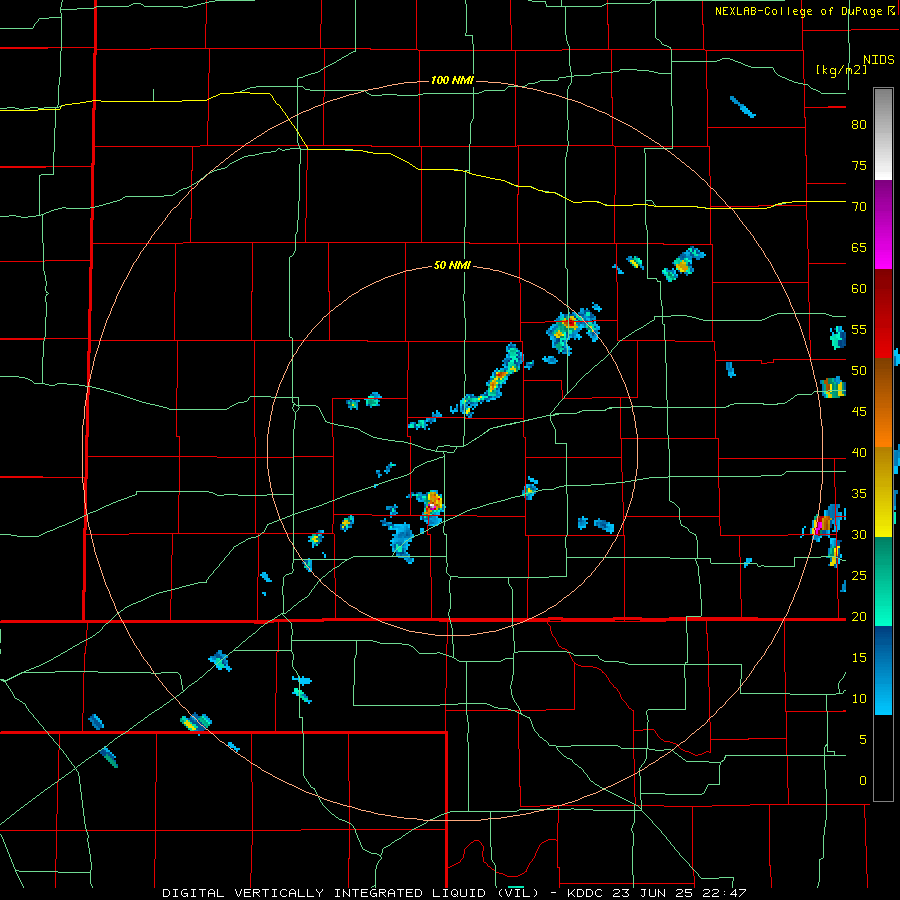Click the magenta-purple segment of the color bar

pyautogui.click(x=883, y=224)
